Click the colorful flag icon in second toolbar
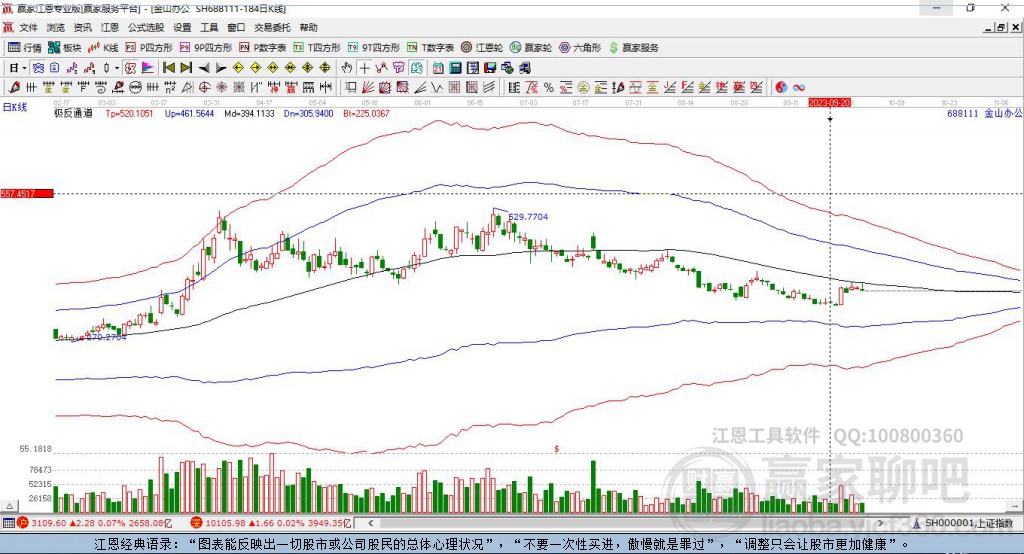Screen dimensions: 1024x554 click(x=148, y=68)
